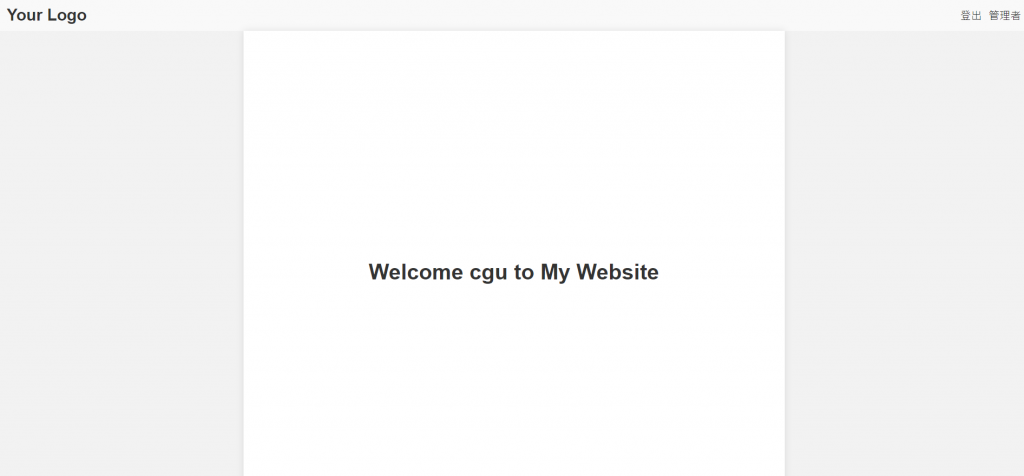1024x476 pixels.
Task: Click the 登出 logout link
Action: click(970, 16)
